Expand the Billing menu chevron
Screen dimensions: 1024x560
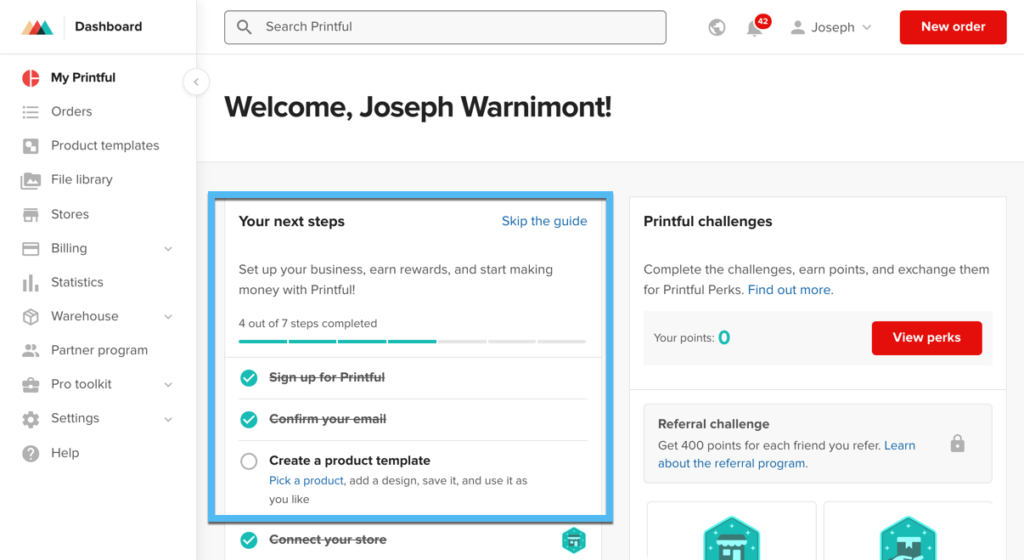(x=168, y=249)
